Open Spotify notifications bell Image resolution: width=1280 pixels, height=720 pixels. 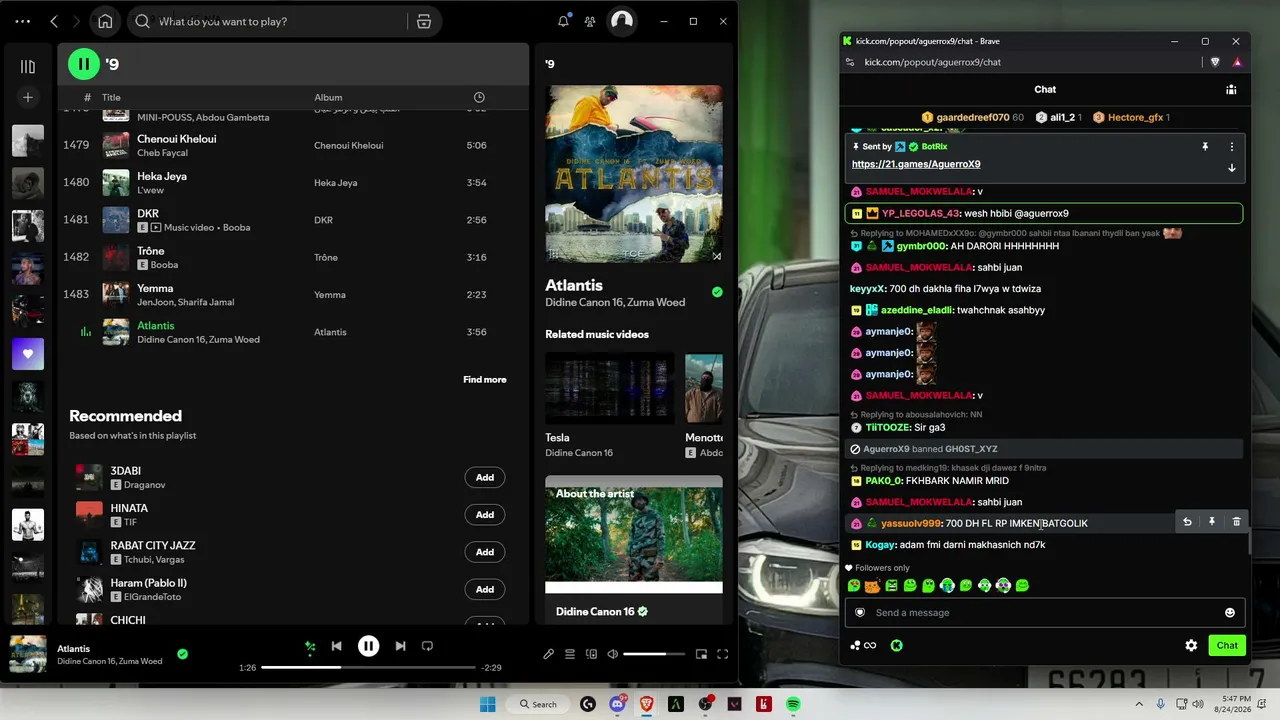pos(564,21)
